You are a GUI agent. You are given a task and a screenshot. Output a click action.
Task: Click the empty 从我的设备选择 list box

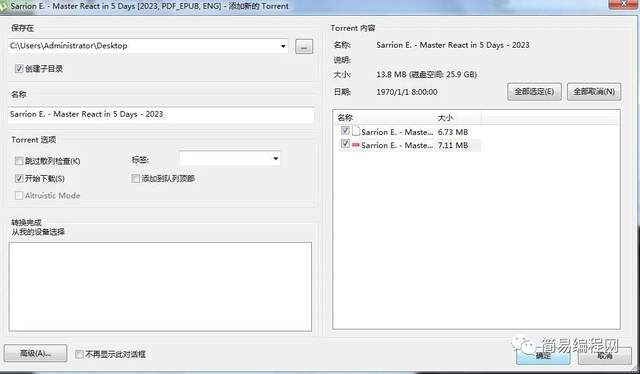pos(160,287)
